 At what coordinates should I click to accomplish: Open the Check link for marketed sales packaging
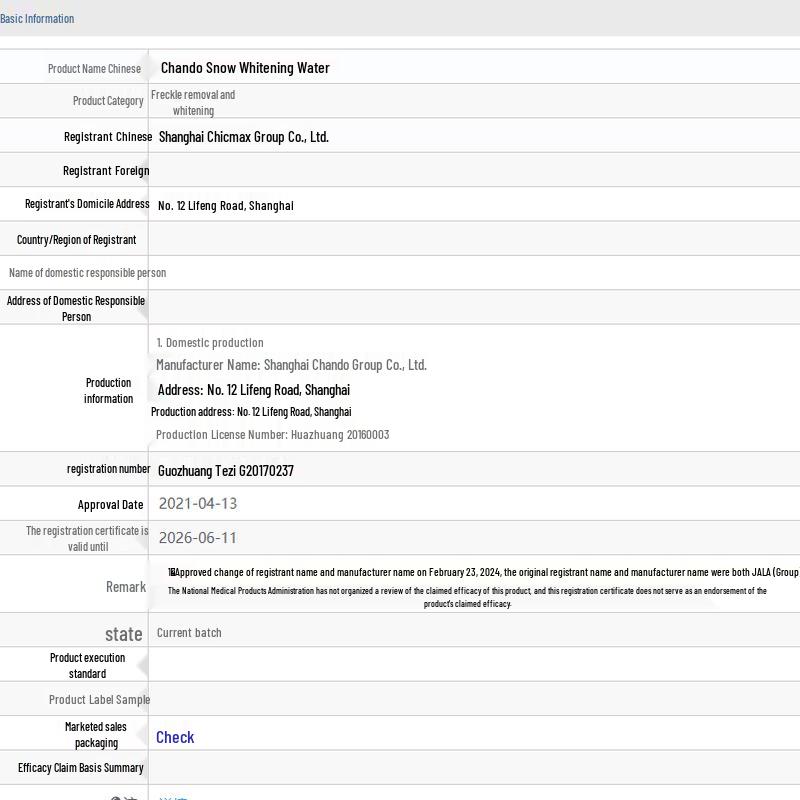(175, 737)
